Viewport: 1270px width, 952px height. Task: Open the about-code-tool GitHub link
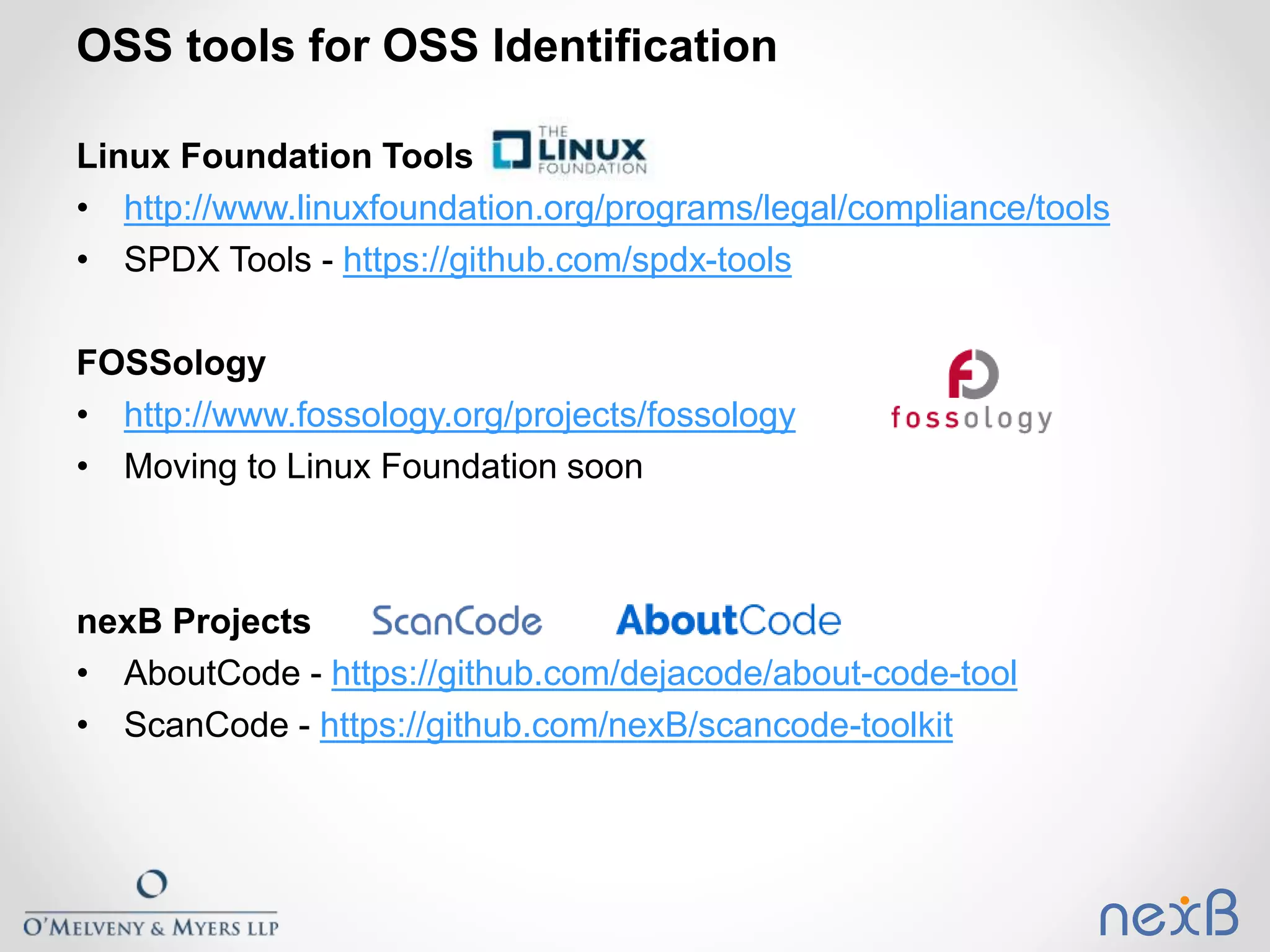click(x=674, y=674)
